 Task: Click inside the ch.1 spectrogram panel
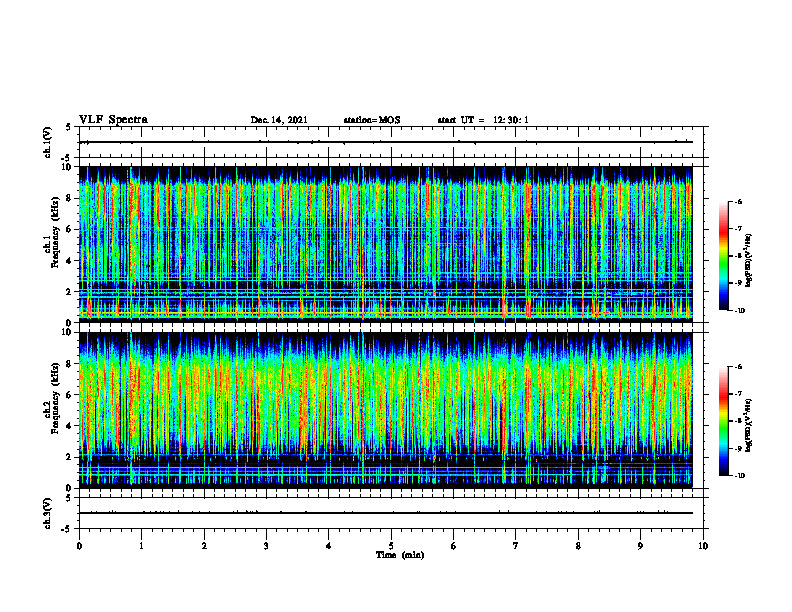pyautogui.click(x=386, y=244)
